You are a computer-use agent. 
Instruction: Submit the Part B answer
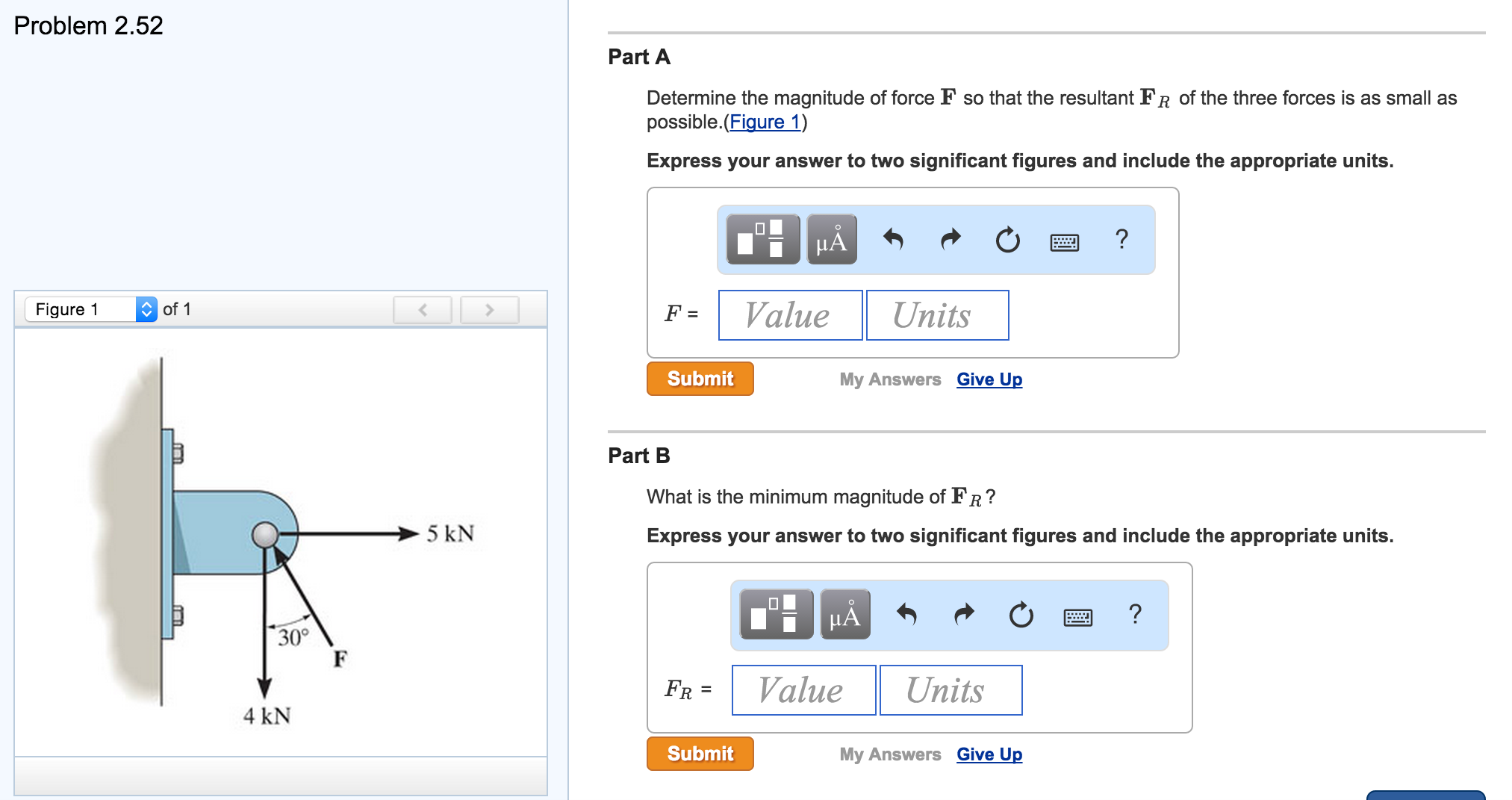coord(700,754)
